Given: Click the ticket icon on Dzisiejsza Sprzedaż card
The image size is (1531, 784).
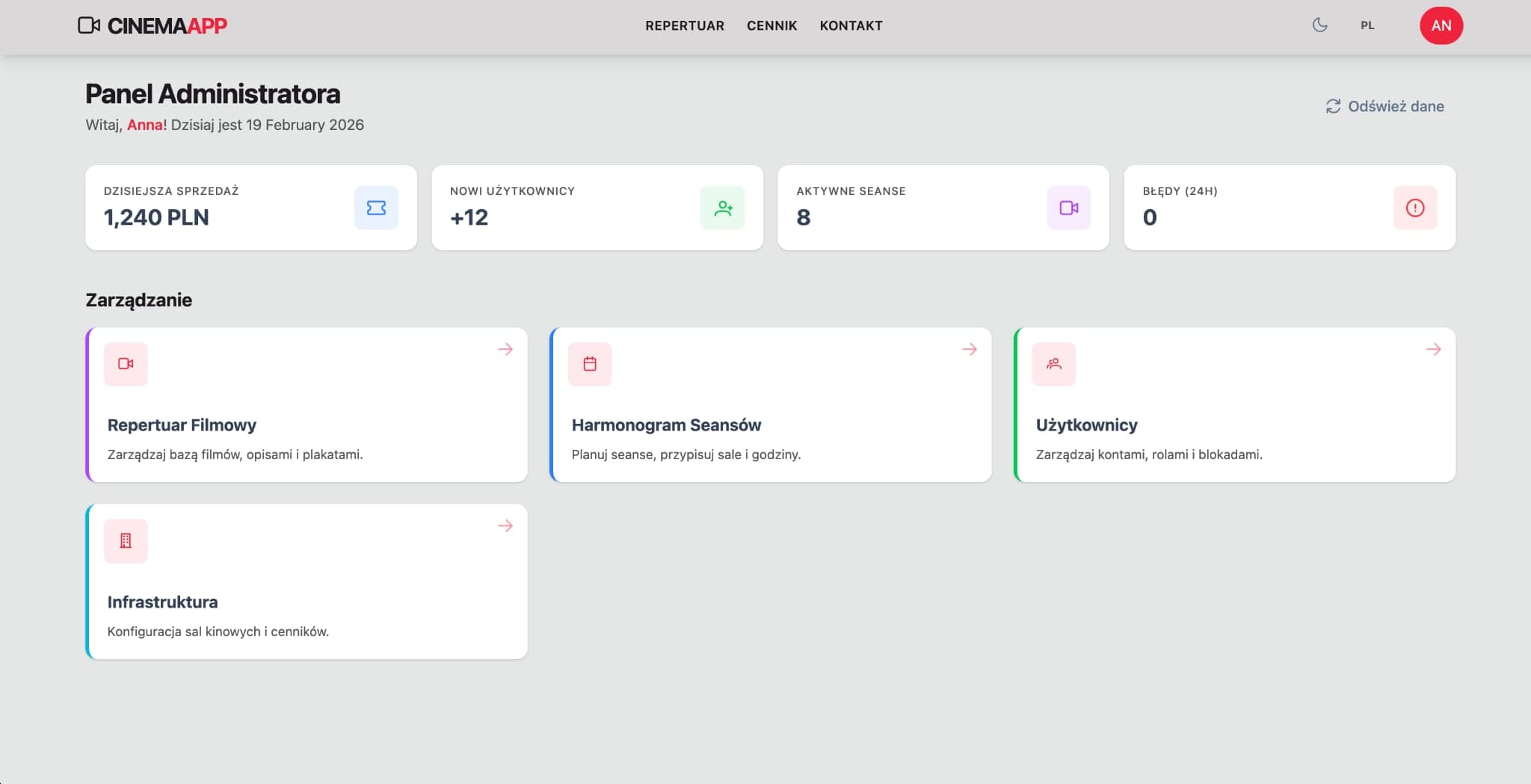Looking at the screenshot, I should tap(376, 208).
